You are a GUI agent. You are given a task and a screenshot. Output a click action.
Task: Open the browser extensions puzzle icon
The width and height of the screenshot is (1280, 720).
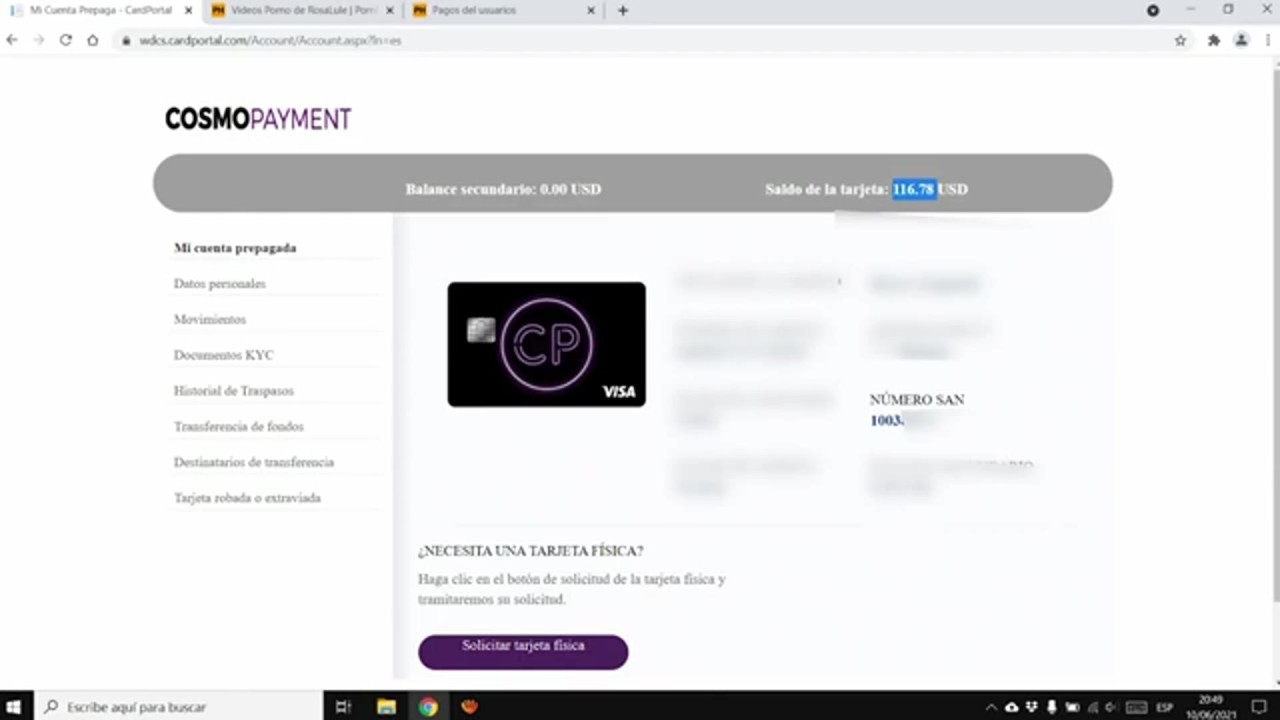click(x=1213, y=40)
